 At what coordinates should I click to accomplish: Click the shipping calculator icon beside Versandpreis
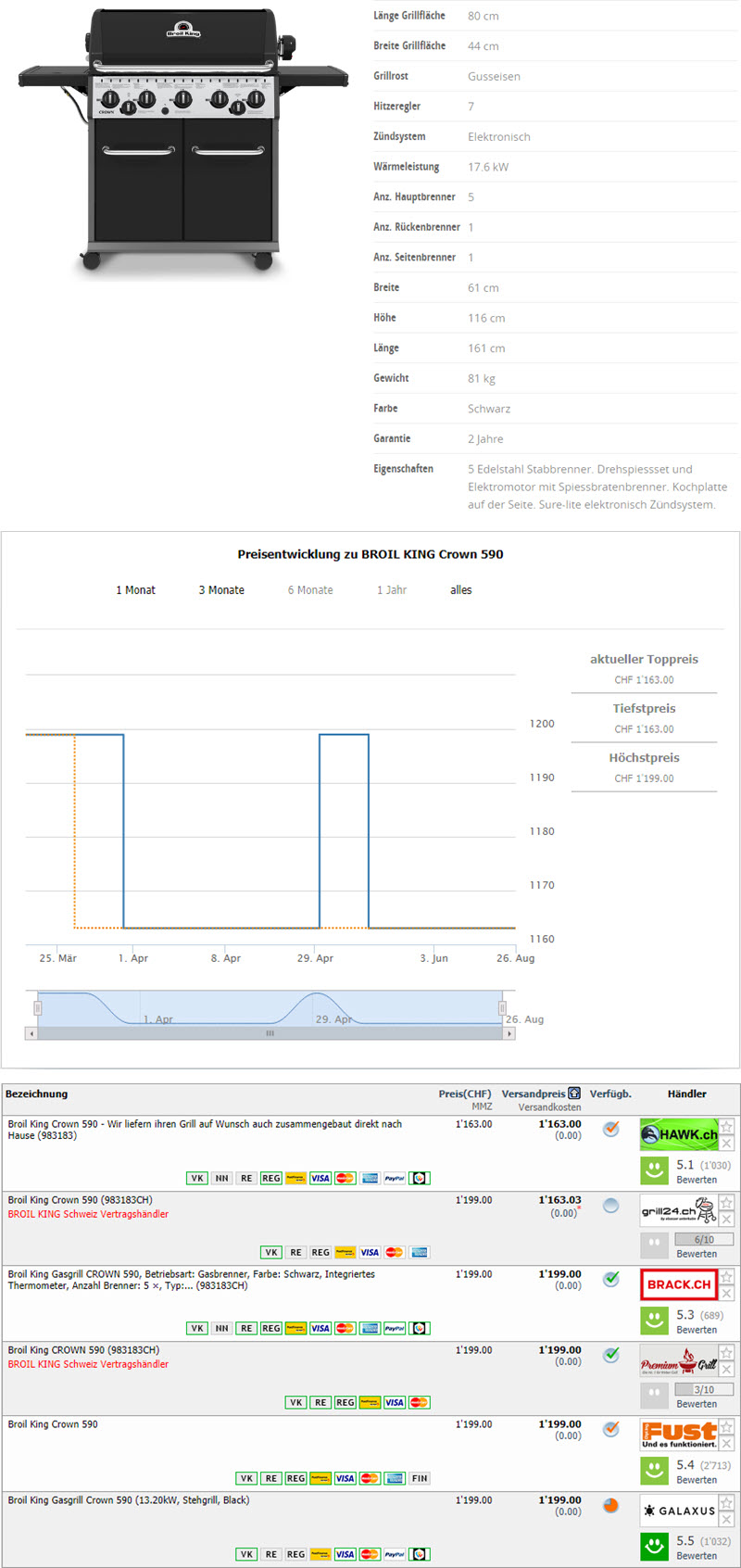[x=574, y=1094]
